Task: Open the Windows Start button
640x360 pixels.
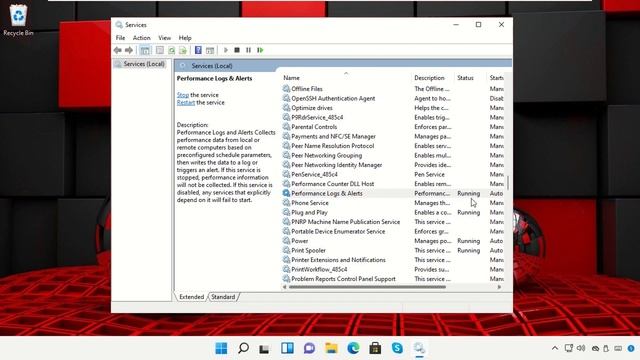Action: [221, 348]
